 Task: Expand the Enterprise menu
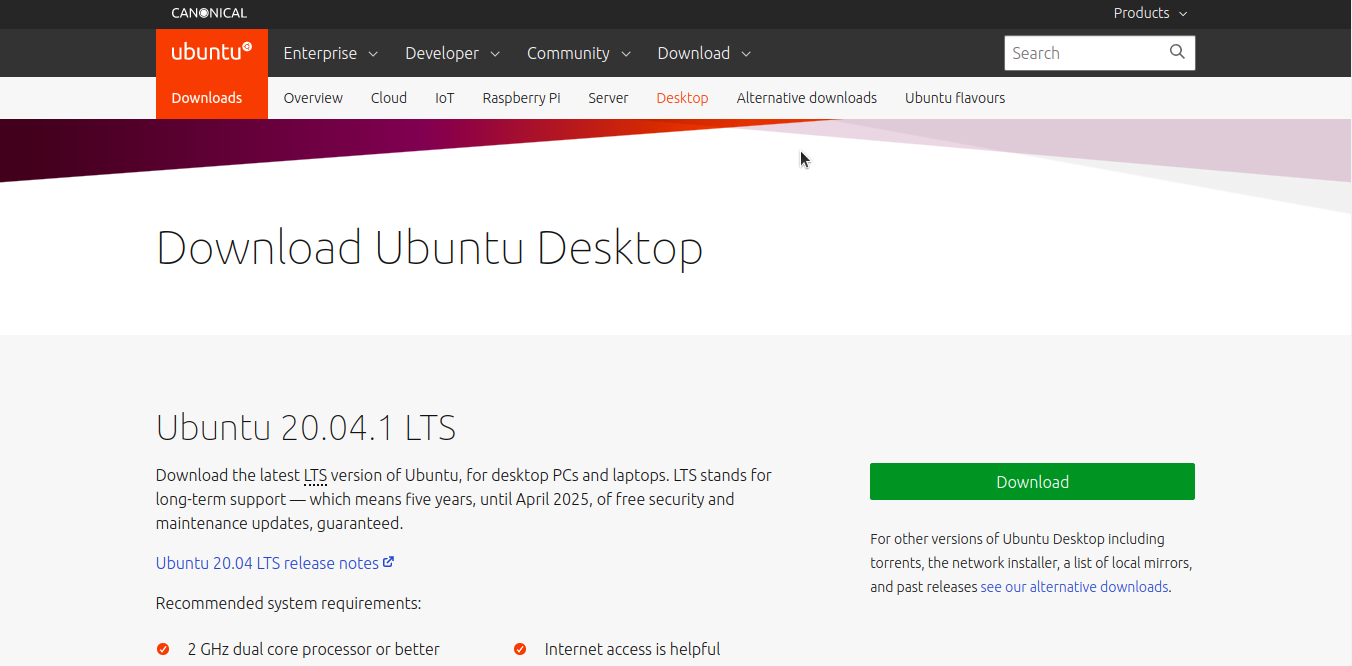point(330,53)
